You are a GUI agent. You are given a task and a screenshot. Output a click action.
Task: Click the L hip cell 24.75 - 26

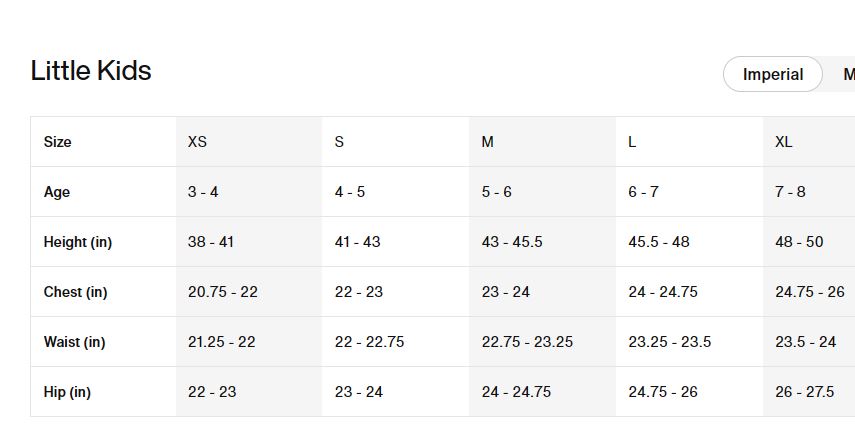662,392
